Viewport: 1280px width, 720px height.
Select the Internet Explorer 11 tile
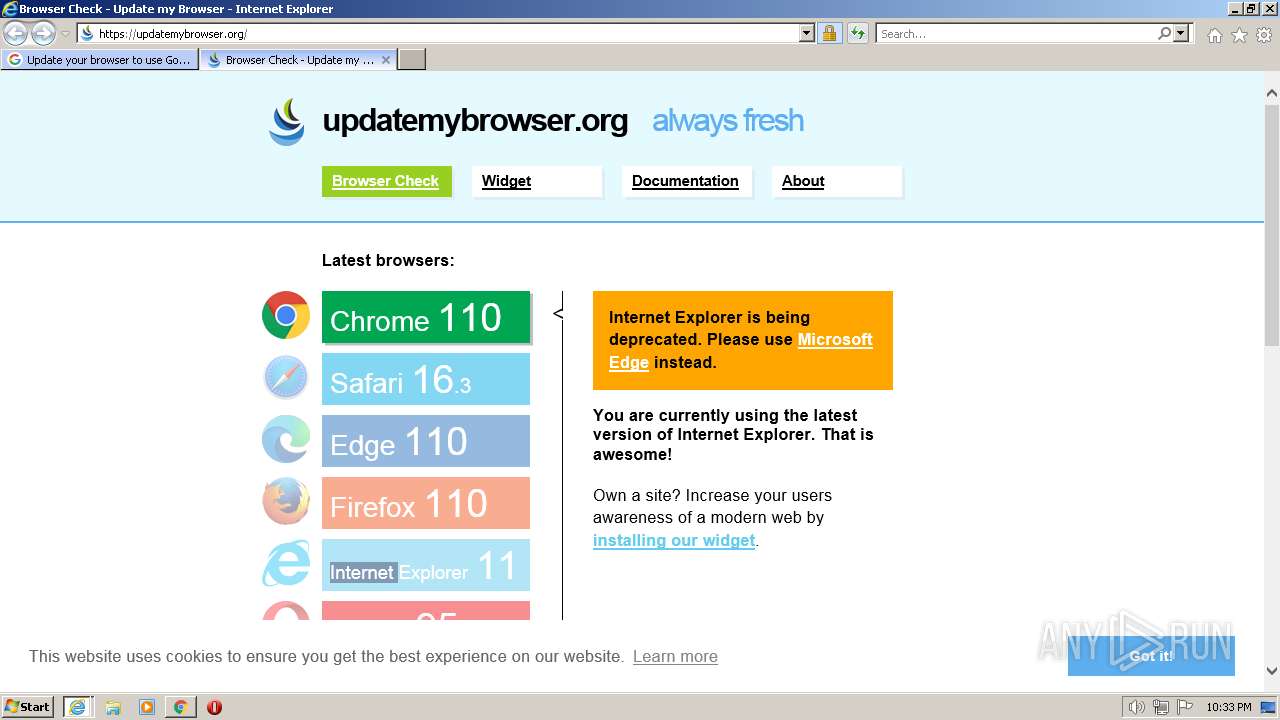[x=426, y=565]
